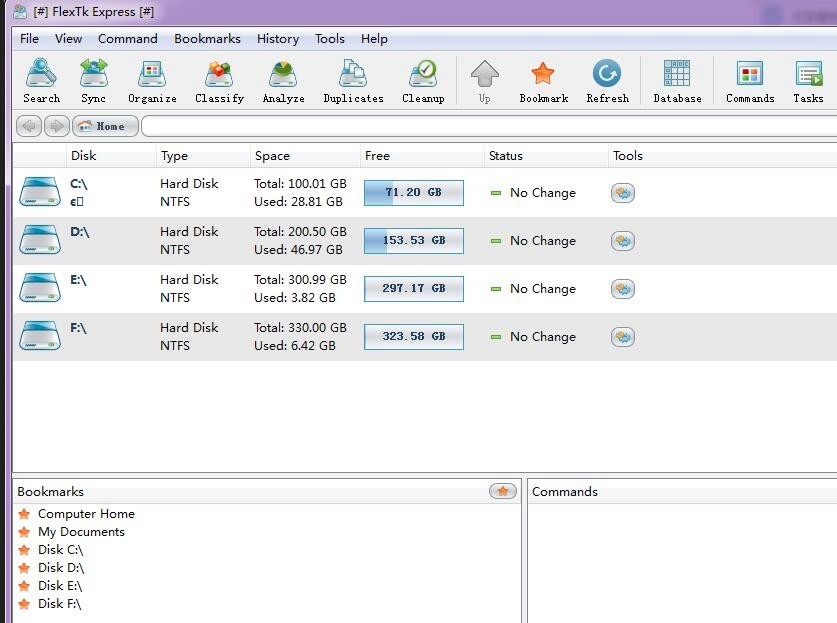Image resolution: width=837 pixels, height=623 pixels.
Task: Open the My Documents bookmark
Action: coord(81,532)
